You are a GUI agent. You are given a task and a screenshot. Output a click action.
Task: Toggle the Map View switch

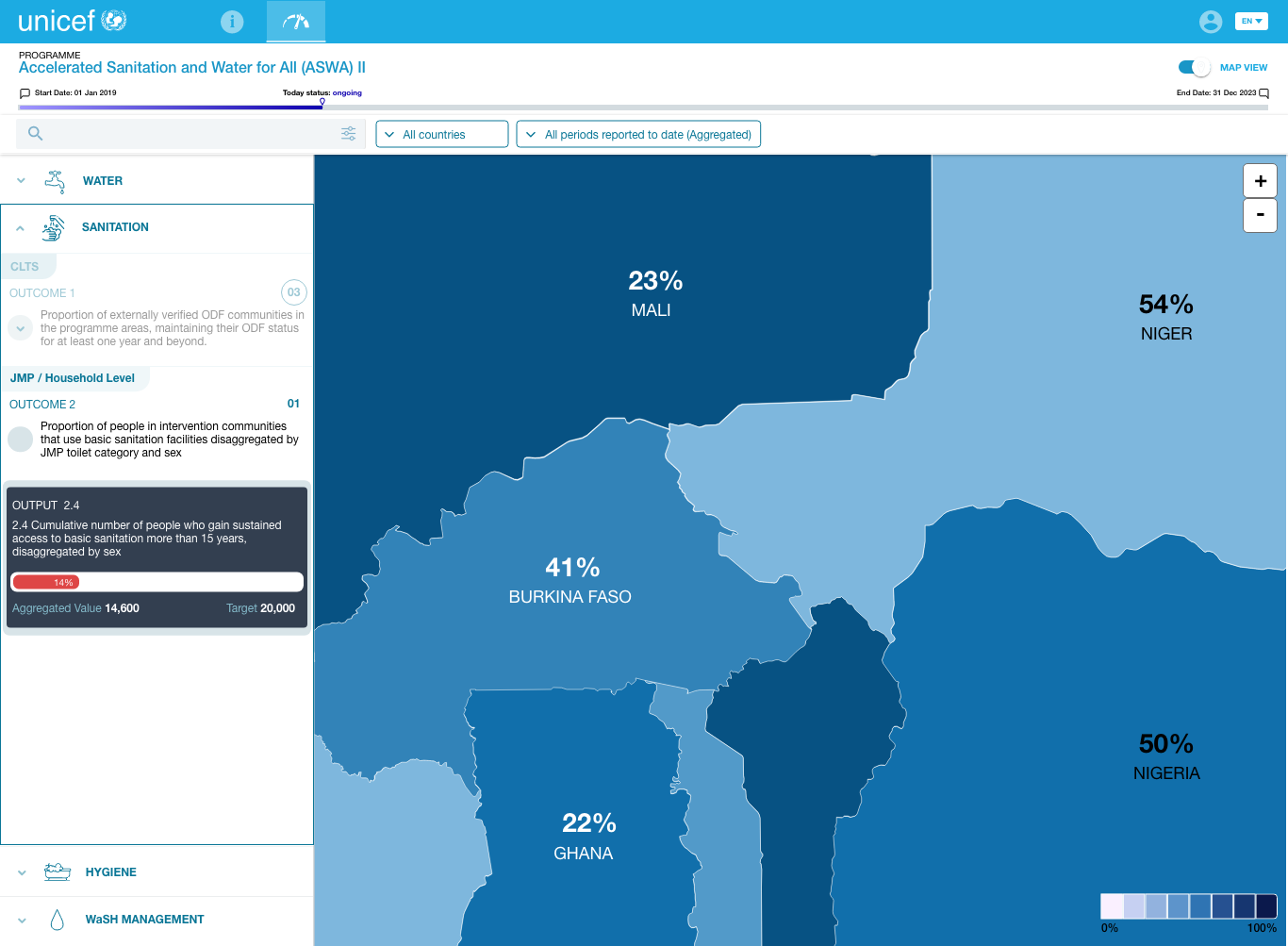[1194, 68]
